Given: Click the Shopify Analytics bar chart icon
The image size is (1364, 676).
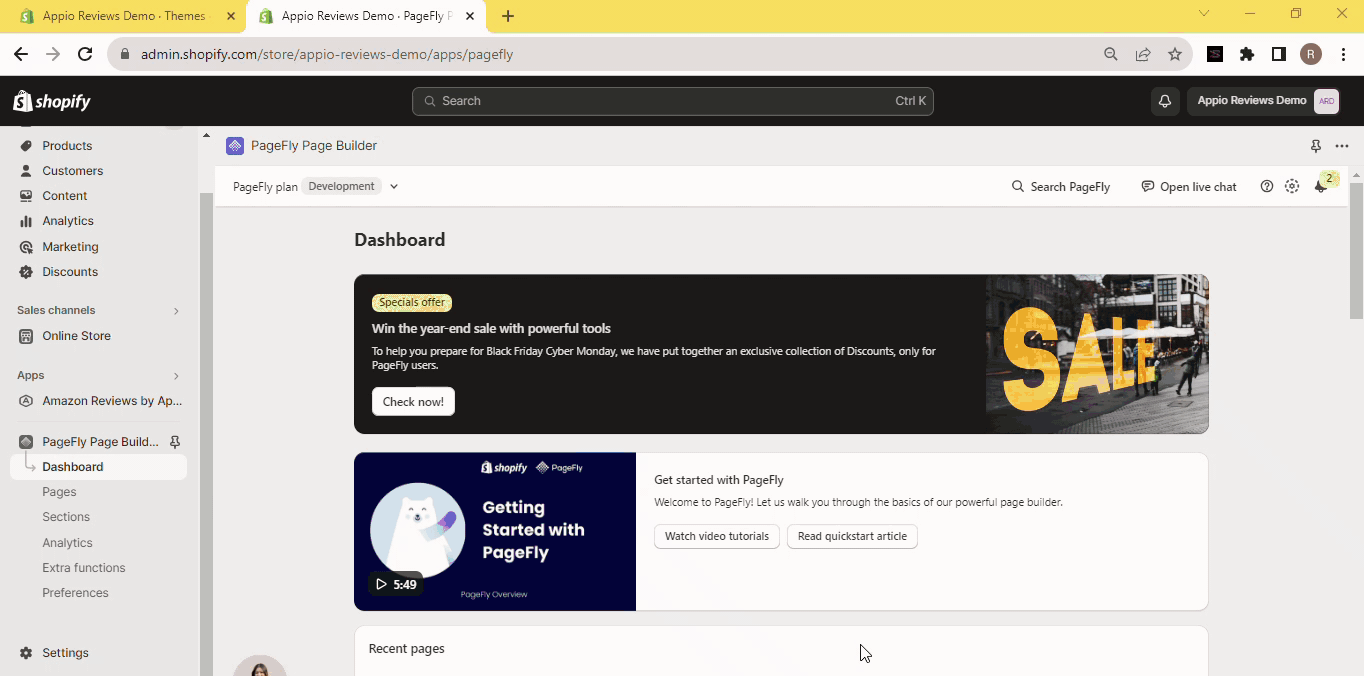Looking at the screenshot, I should click(26, 221).
